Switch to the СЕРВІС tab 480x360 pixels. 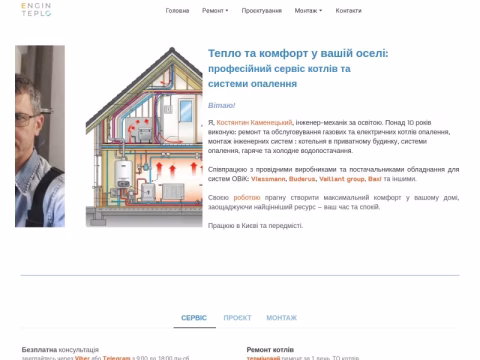(194, 318)
